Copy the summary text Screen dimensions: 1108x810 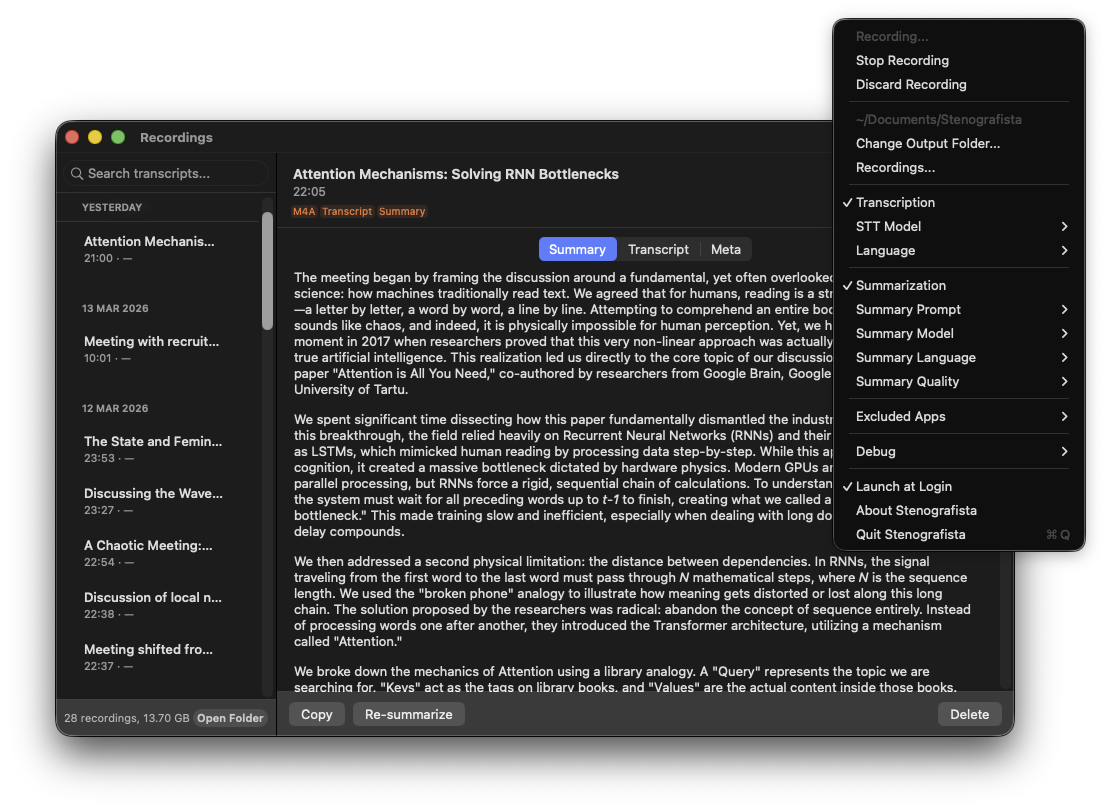(x=316, y=714)
